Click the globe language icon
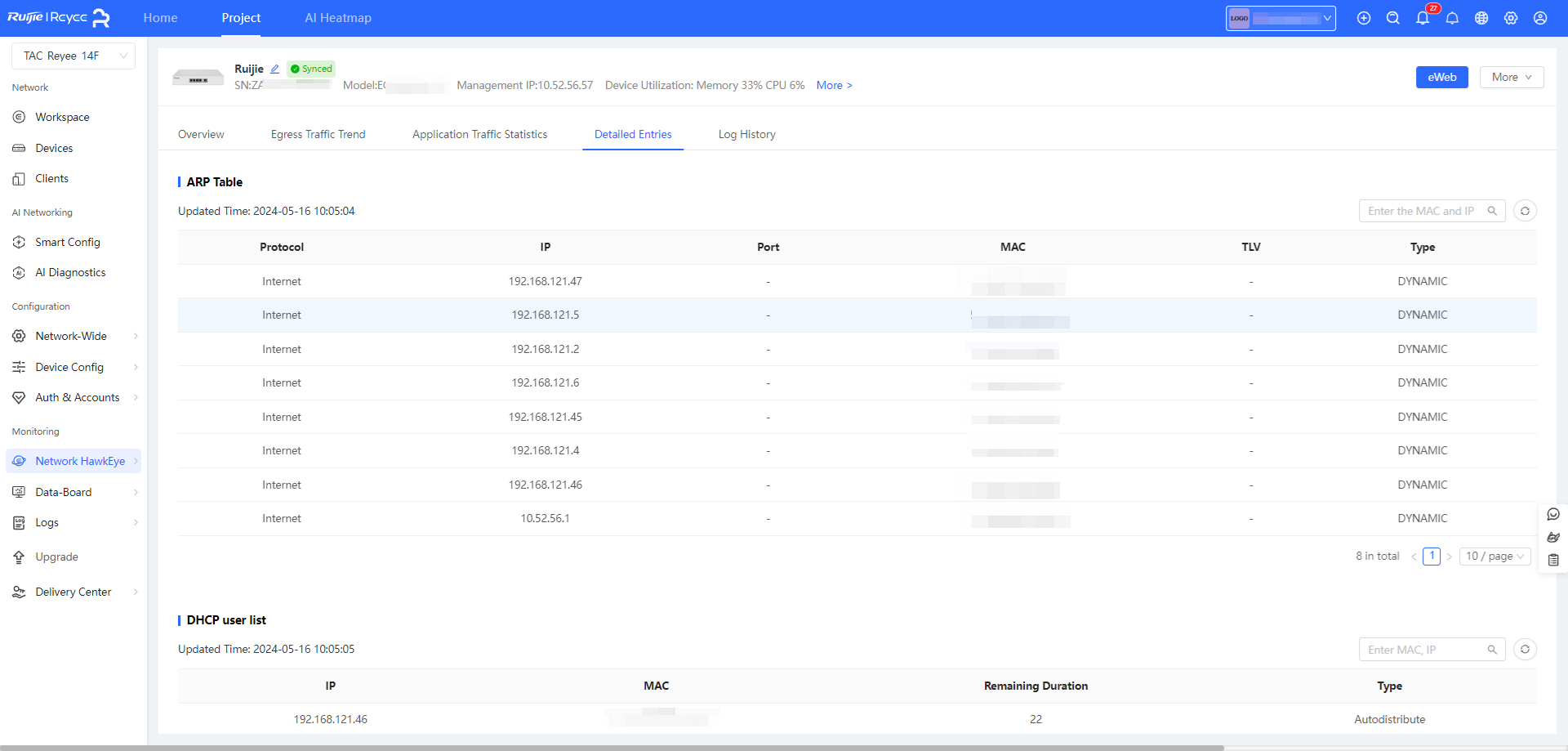 click(1481, 18)
